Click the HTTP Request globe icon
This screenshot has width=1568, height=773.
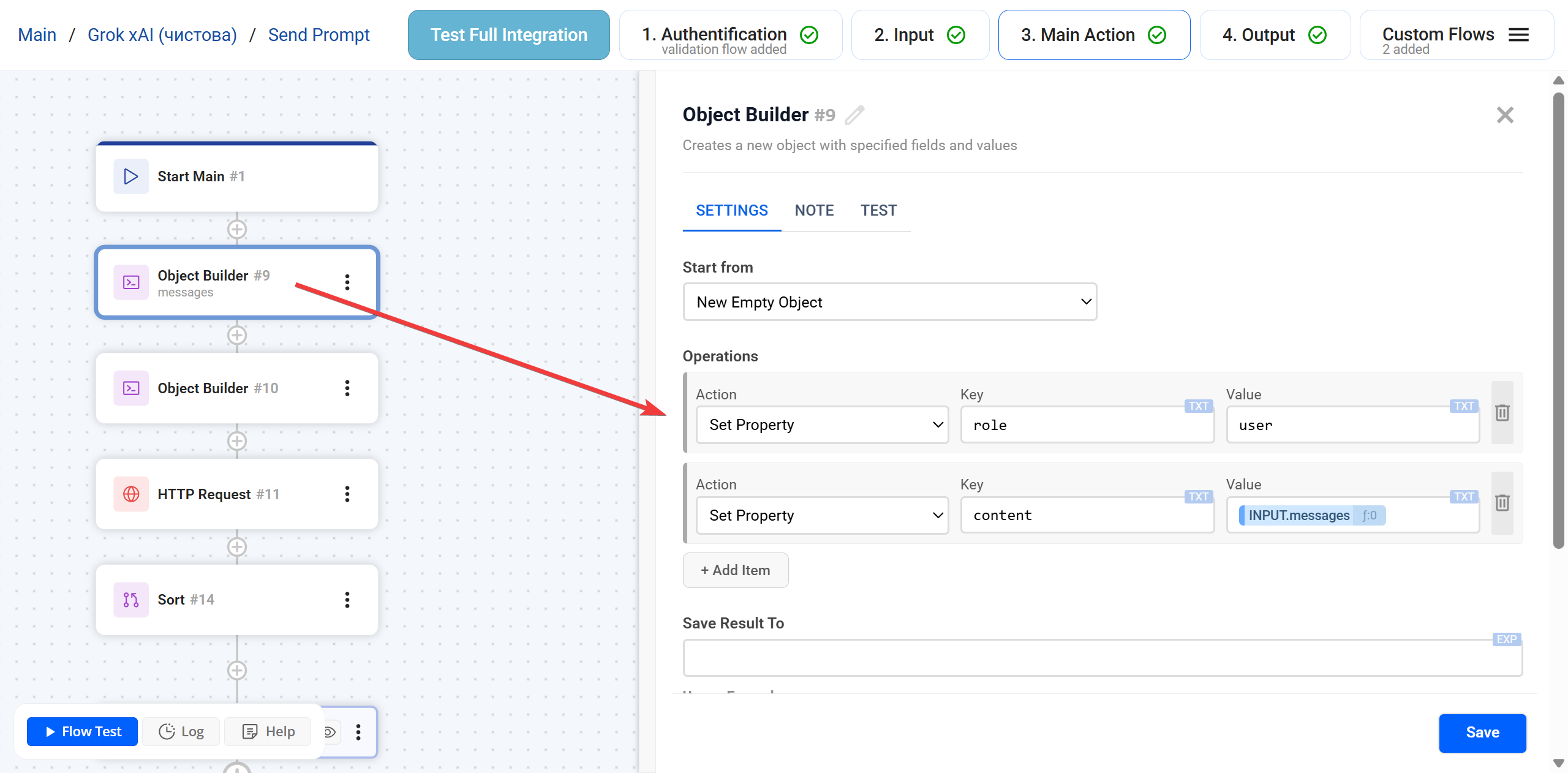click(x=131, y=494)
